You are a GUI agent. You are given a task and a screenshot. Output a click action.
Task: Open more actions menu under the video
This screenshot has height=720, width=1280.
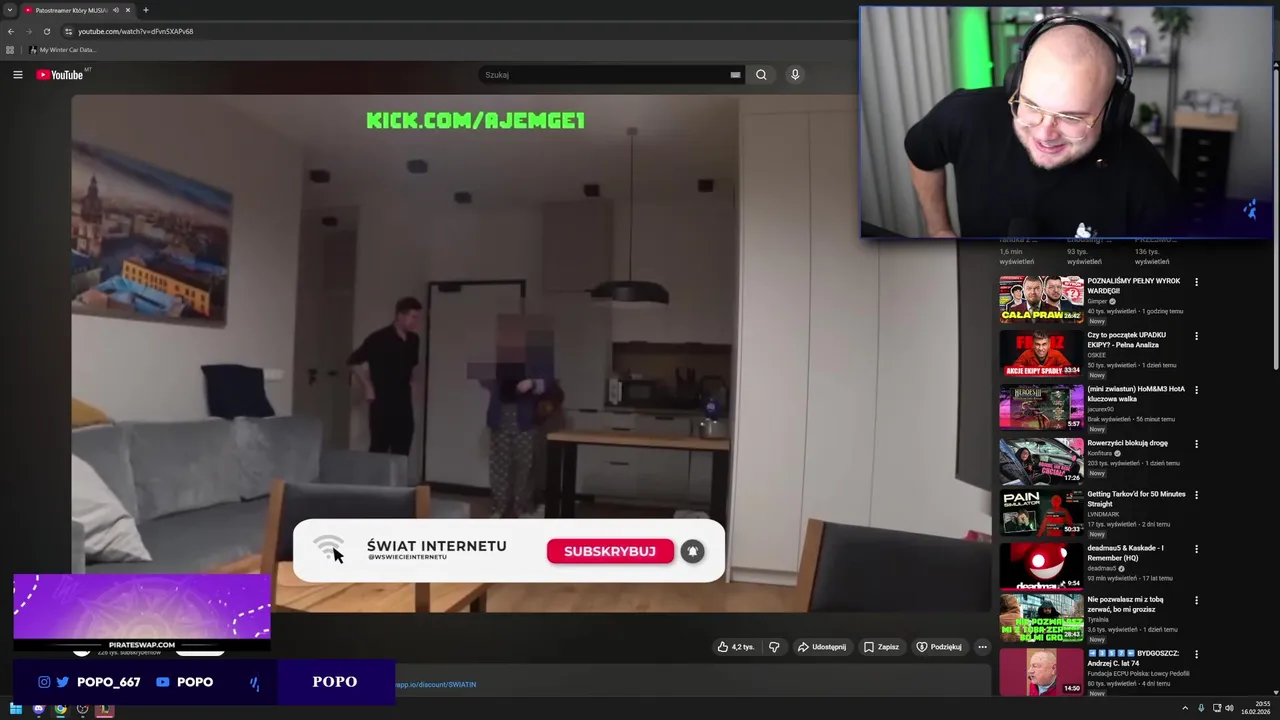point(982,647)
